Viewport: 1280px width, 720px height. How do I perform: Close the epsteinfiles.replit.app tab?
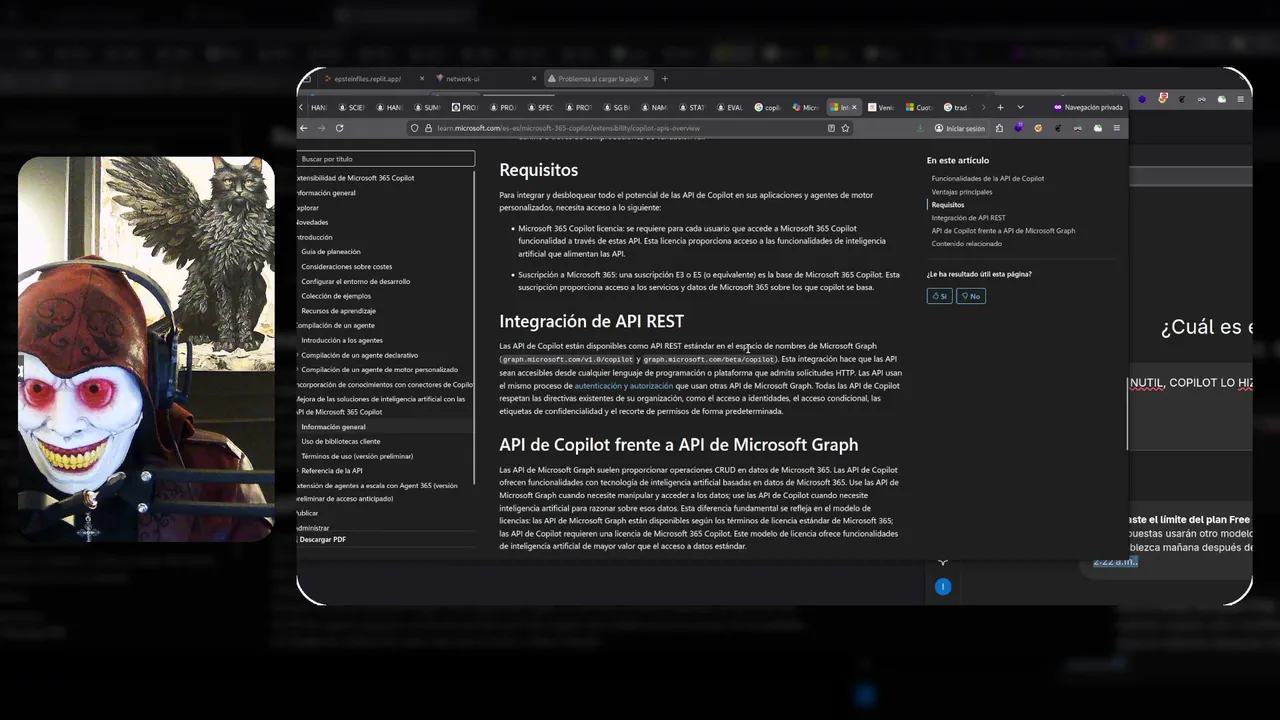[423, 78]
